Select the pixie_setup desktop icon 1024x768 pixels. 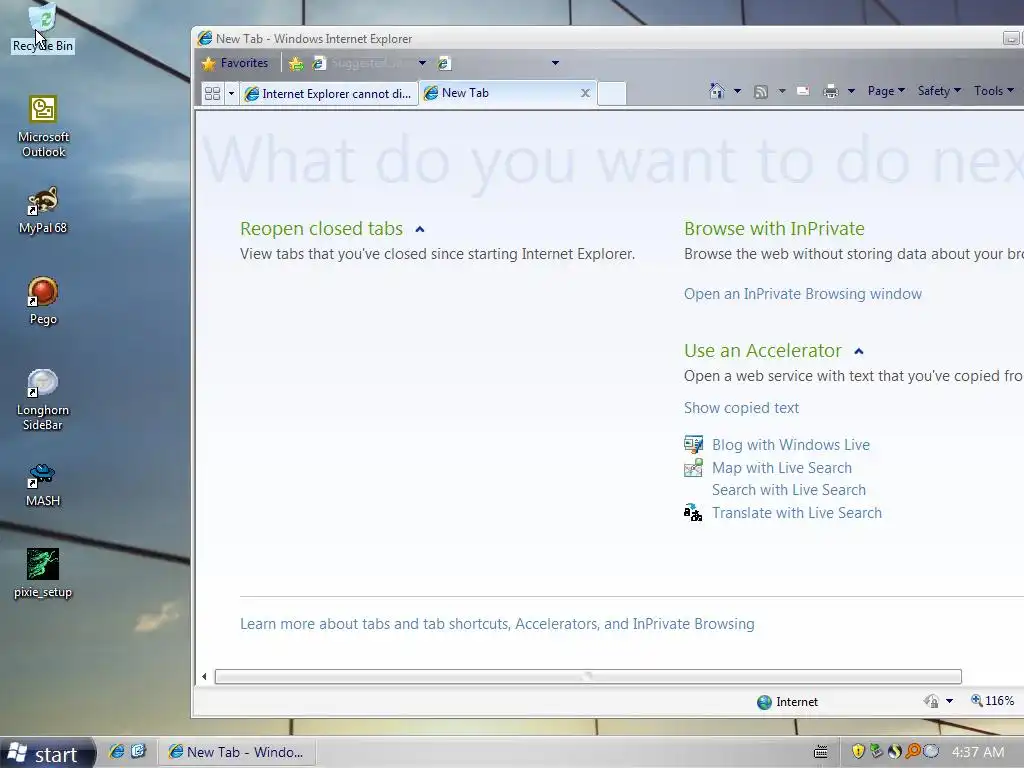pos(43,573)
